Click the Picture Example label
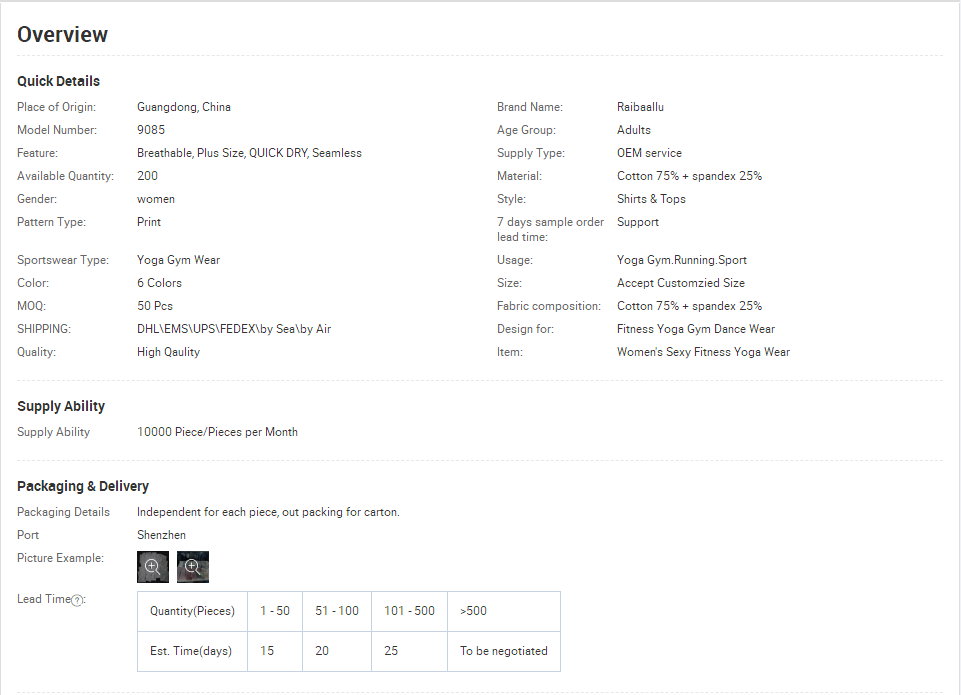 tap(61, 558)
